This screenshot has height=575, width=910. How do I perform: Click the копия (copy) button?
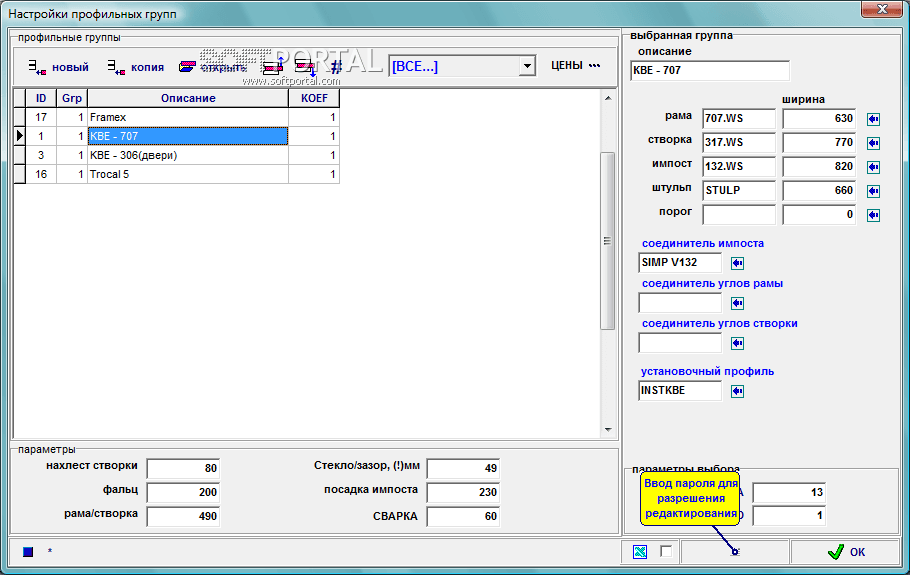[136, 67]
